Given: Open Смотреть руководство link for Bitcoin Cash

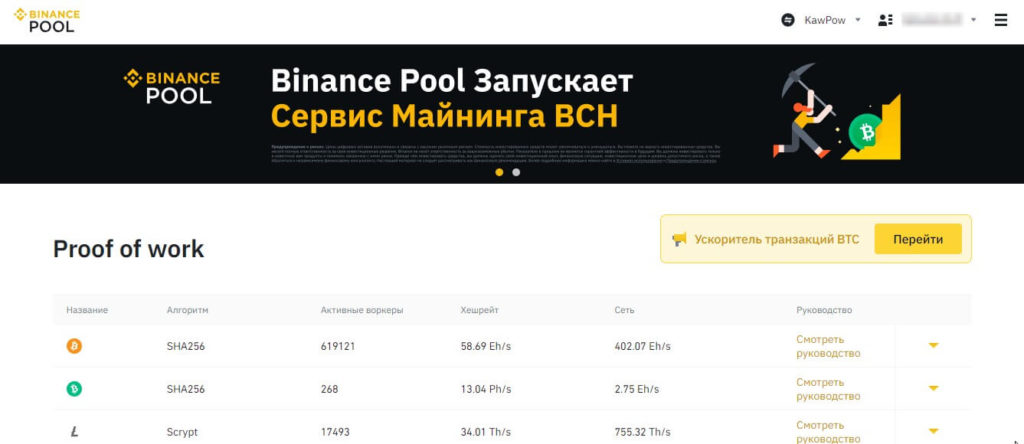Looking at the screenshot, I should (x=828, y=389).
